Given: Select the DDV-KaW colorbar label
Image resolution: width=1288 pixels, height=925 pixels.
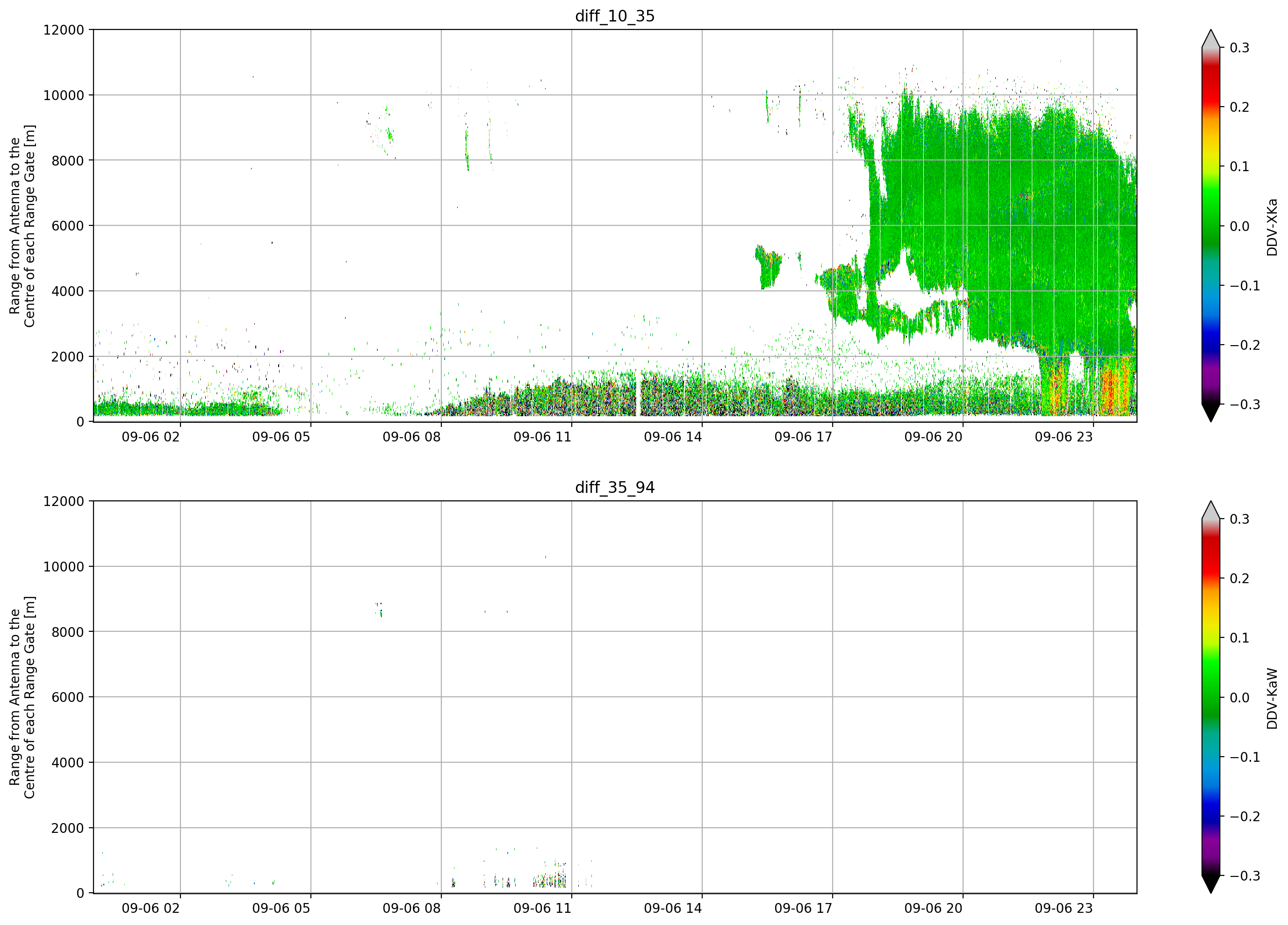Looking at the screenshot, I should click(x=1272, y=698).
